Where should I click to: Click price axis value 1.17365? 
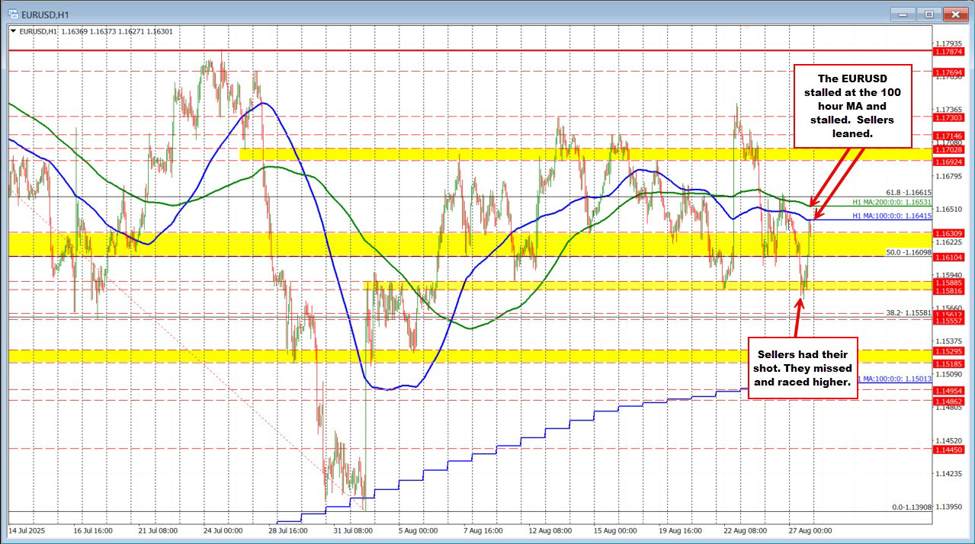tap(949, 109)
